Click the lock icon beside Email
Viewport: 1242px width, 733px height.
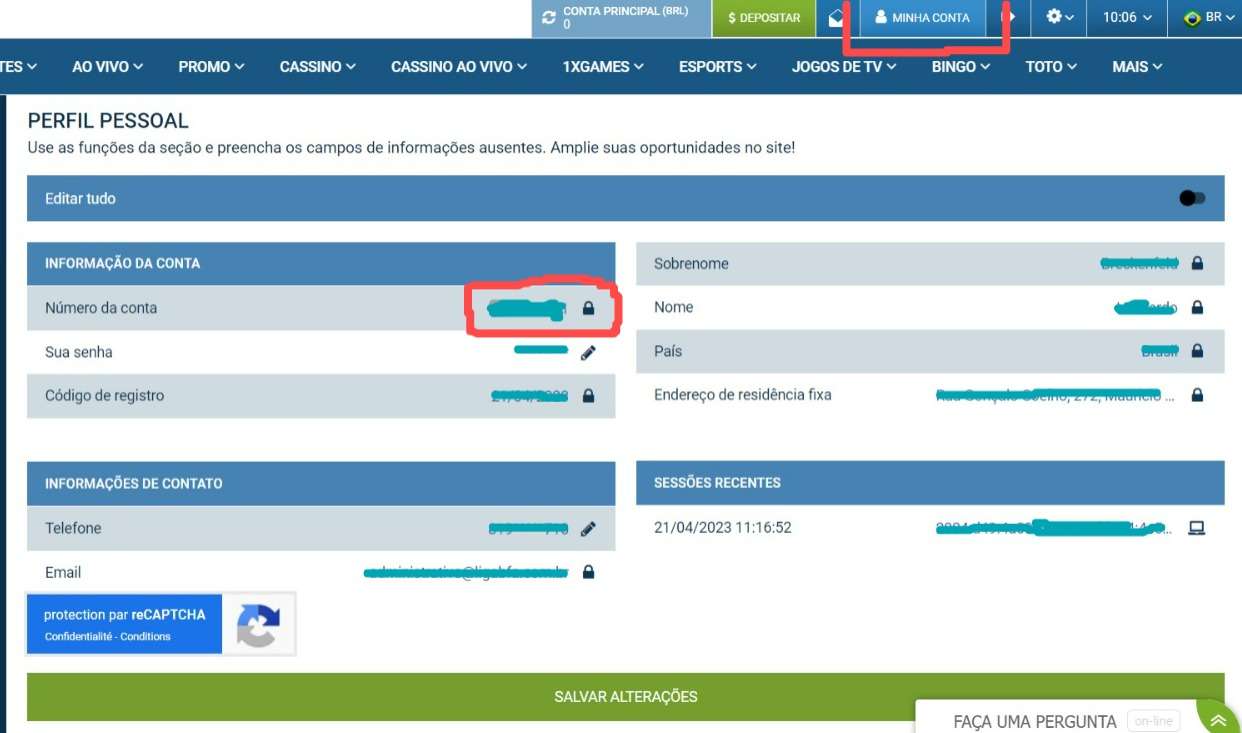click(588, 572)
